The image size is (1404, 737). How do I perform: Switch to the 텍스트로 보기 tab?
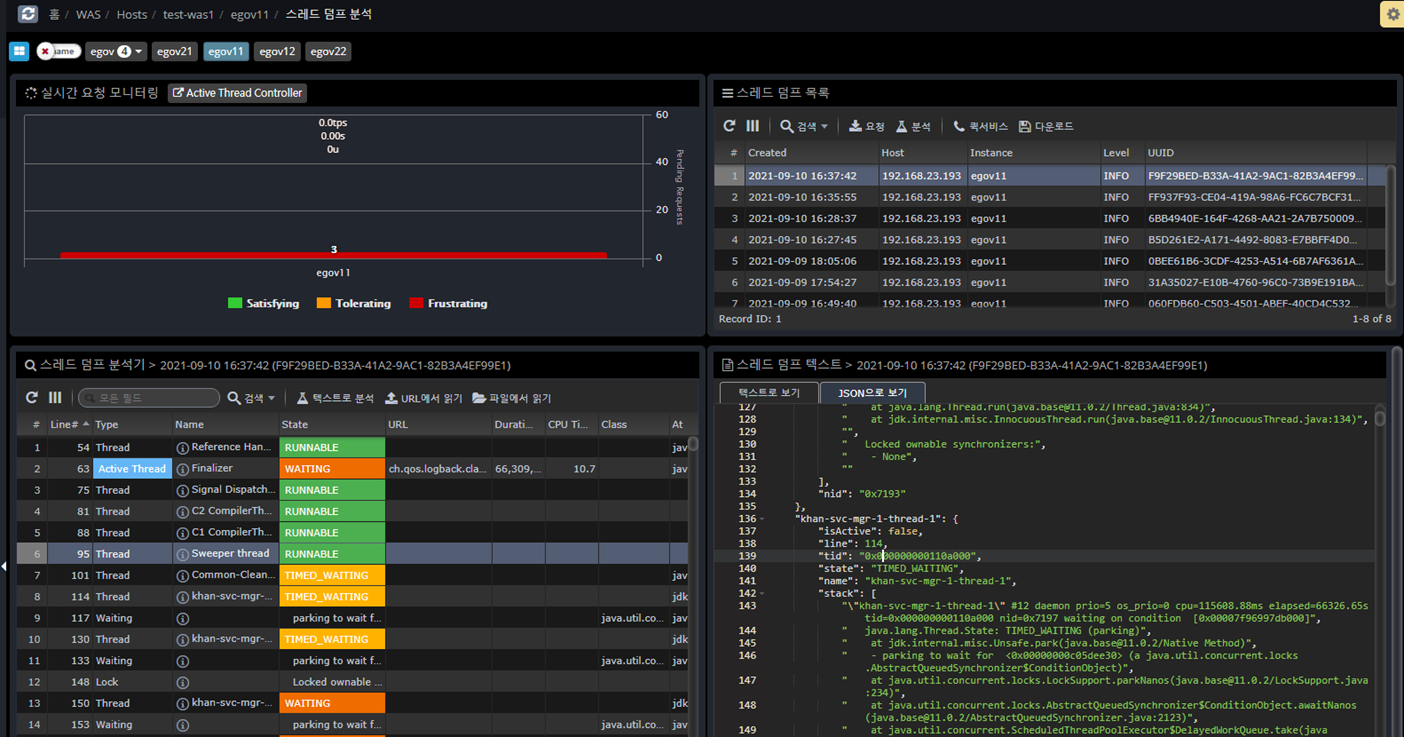[x=768, y=393]
